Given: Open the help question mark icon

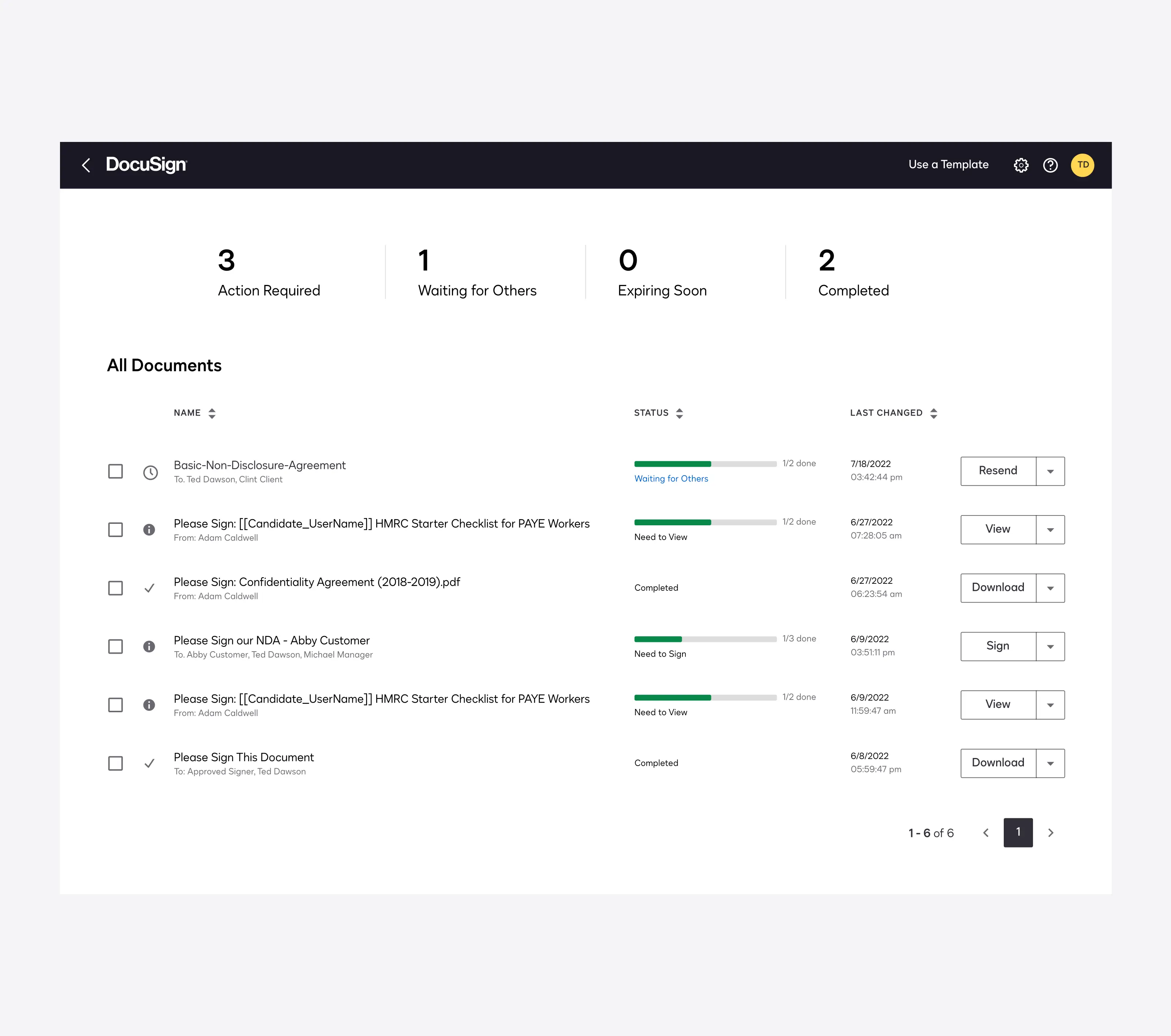Looking at the screenshot, I should (x=1050, y=165).
